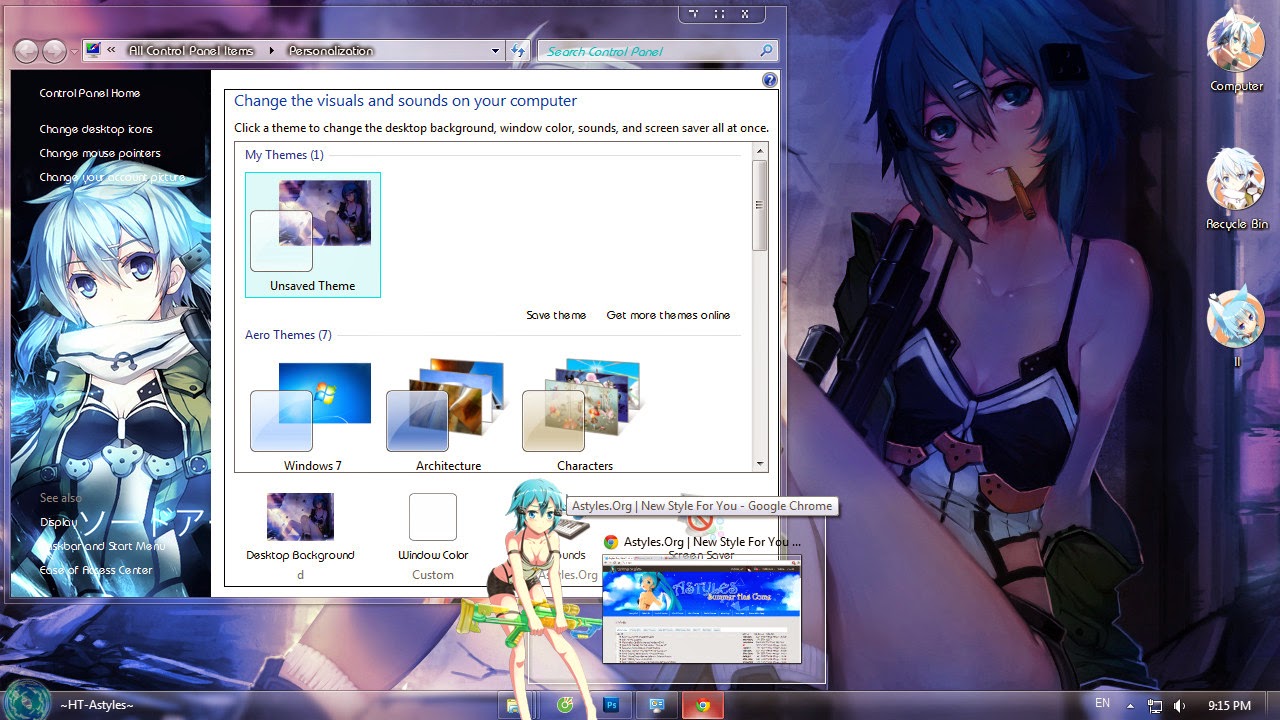Open Control Panel Home link
The image size is (1280, 720).
click(90, 93)
